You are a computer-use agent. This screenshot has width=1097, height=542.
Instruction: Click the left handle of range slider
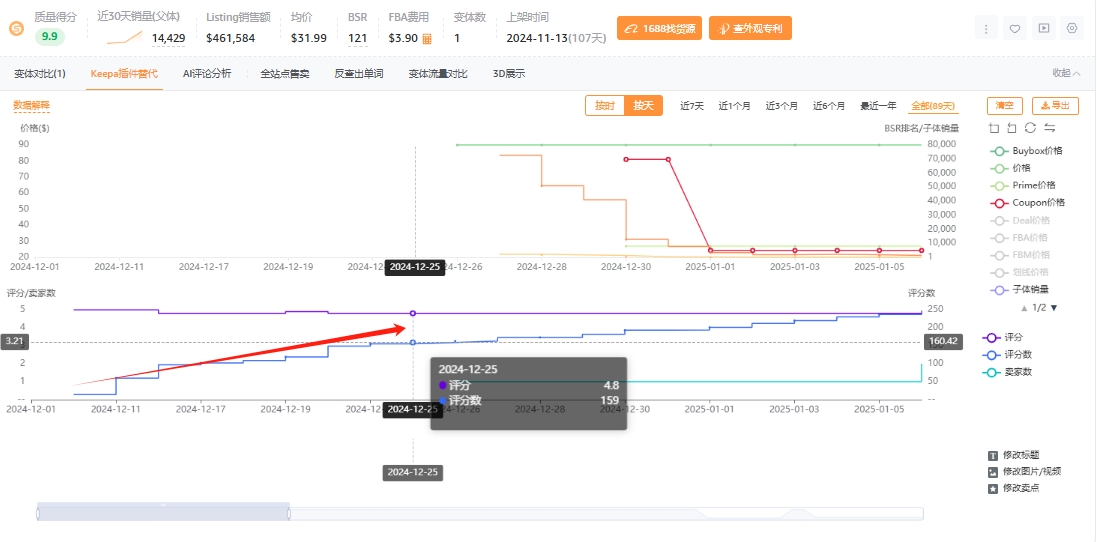tap(38, 514)
